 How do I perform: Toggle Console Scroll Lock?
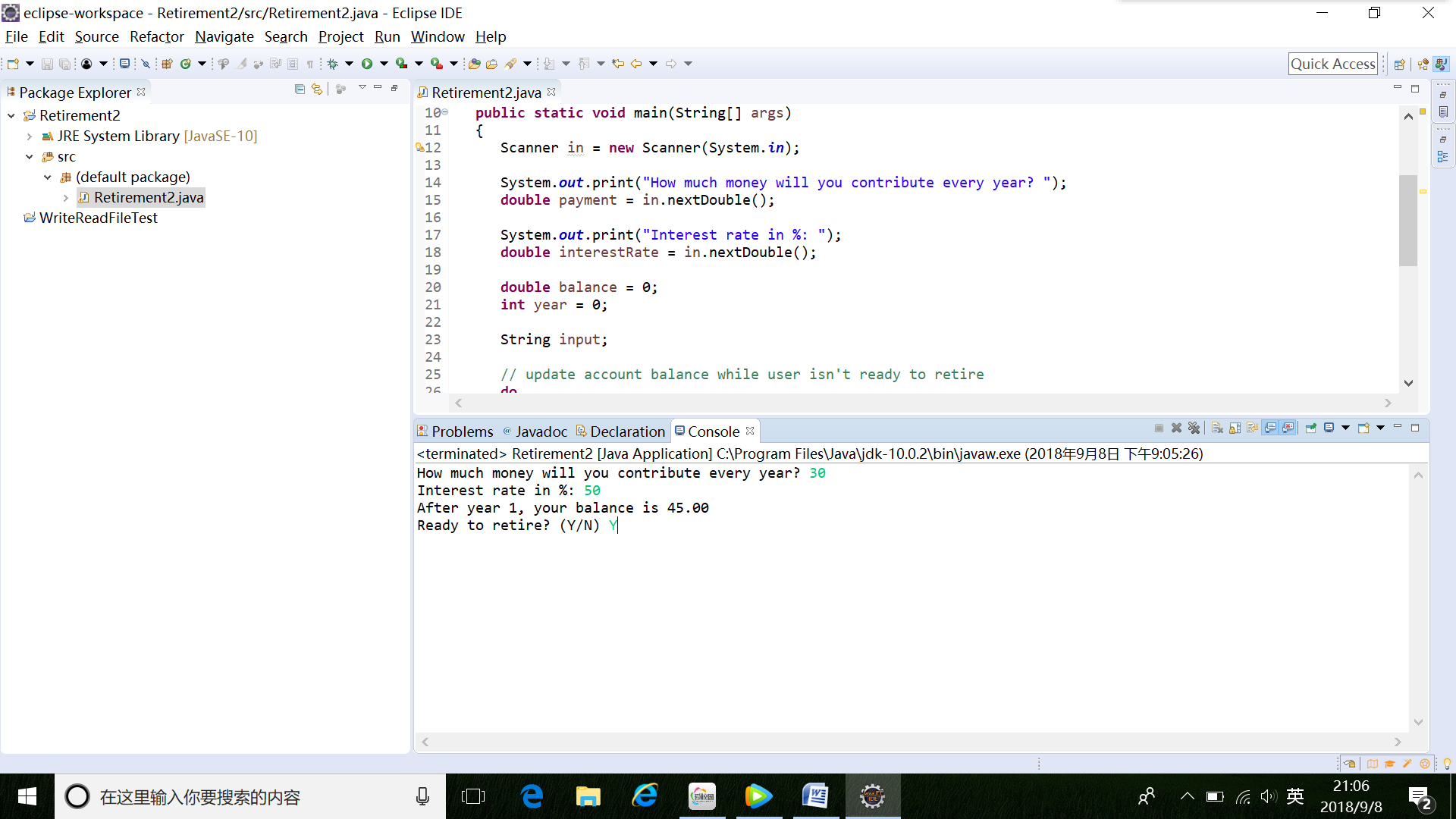(x=1235, y=428)
